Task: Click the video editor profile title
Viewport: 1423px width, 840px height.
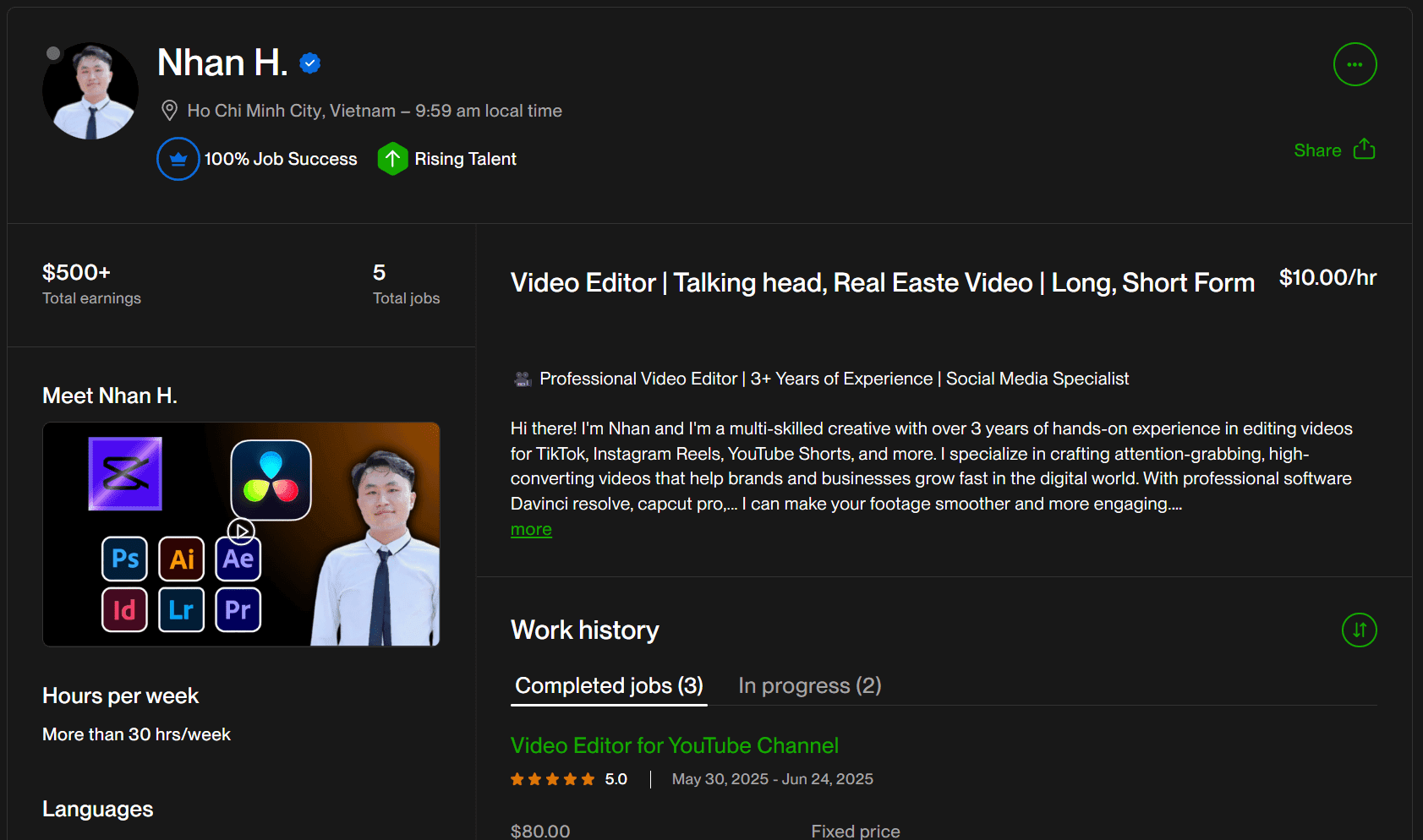Action: [882, 283]
